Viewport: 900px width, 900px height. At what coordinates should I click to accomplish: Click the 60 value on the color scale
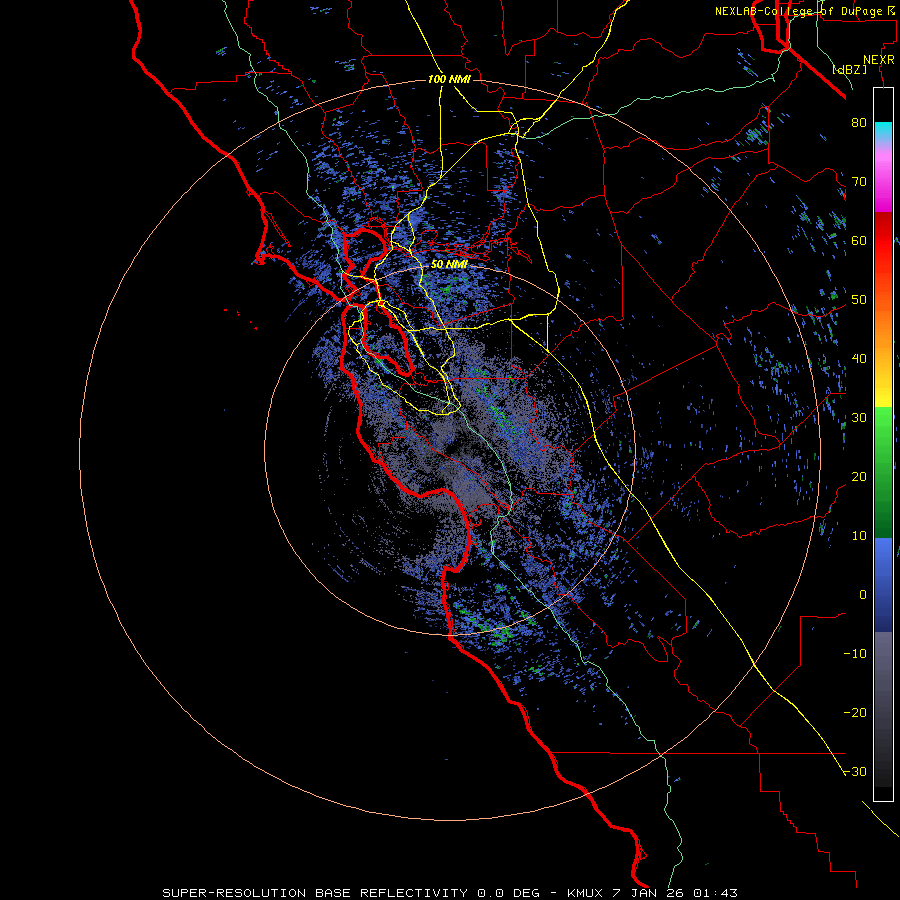point(859,240)
